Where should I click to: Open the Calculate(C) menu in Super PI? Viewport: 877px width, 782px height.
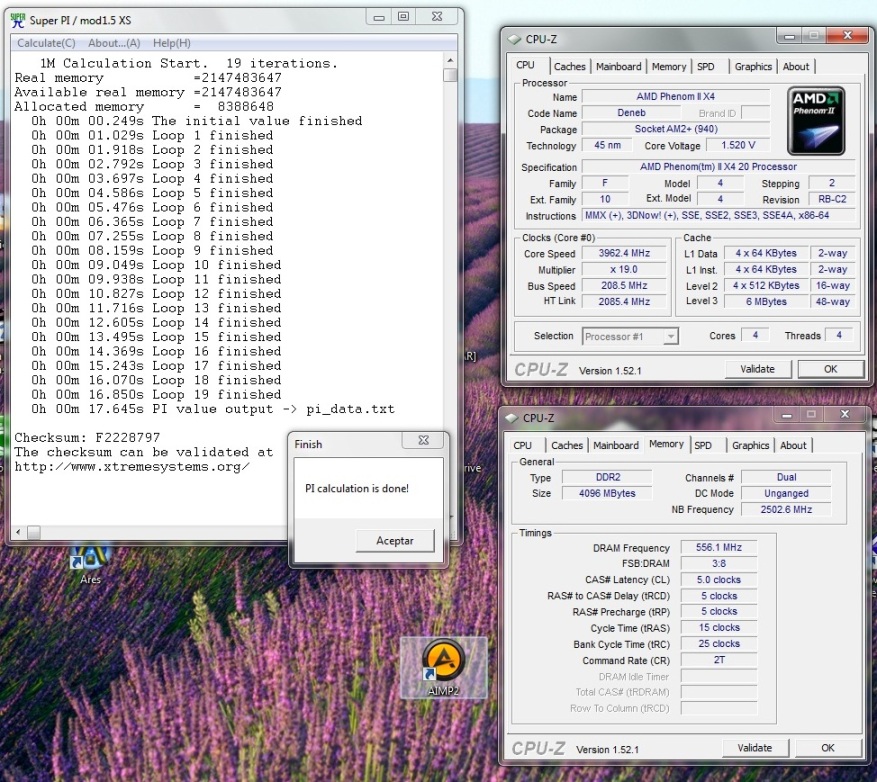click(x=46, y=43)
